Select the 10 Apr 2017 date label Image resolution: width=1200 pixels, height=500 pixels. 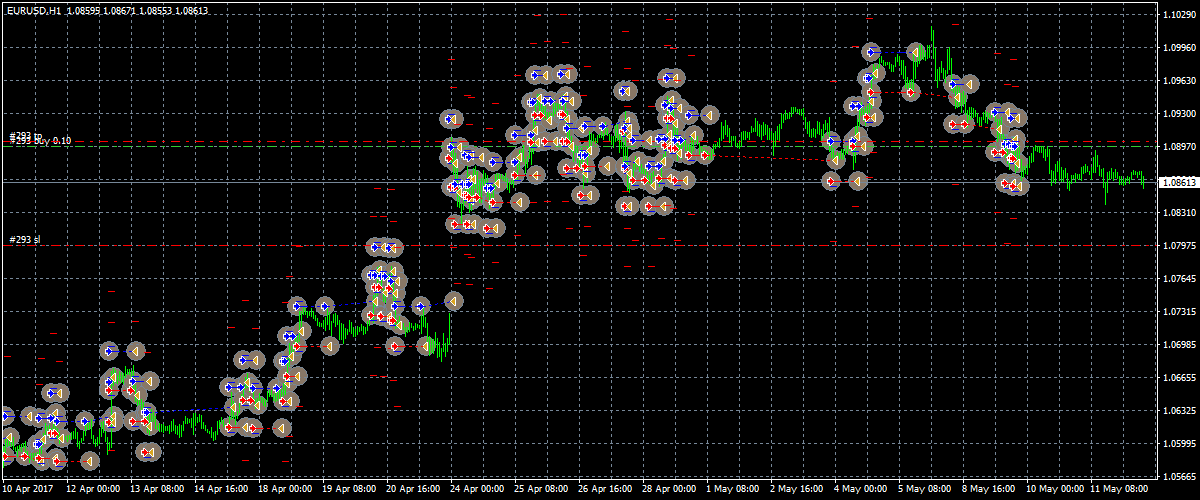(28, 490)
